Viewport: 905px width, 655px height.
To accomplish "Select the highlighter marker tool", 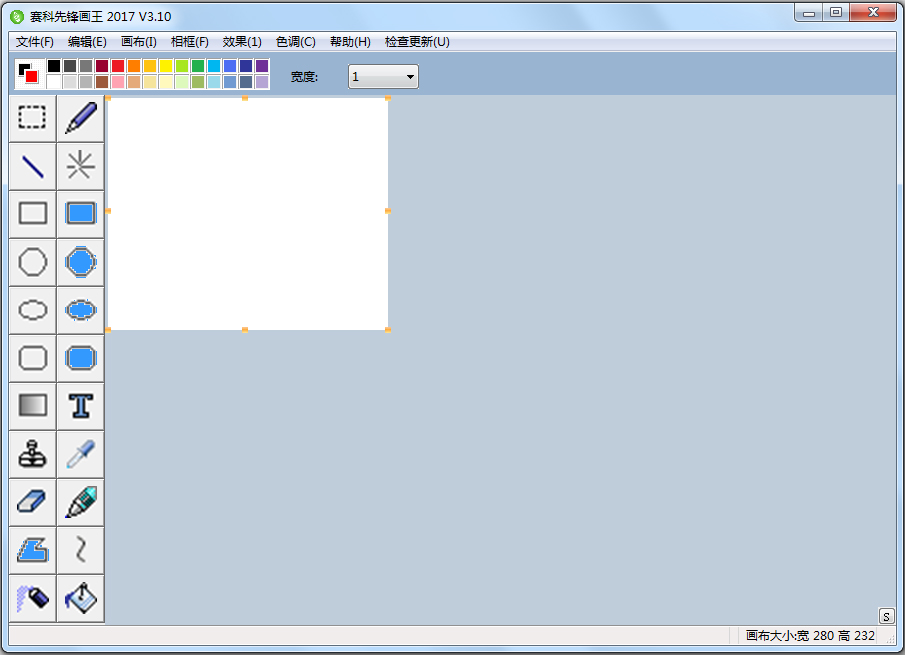I will [80, 502].
